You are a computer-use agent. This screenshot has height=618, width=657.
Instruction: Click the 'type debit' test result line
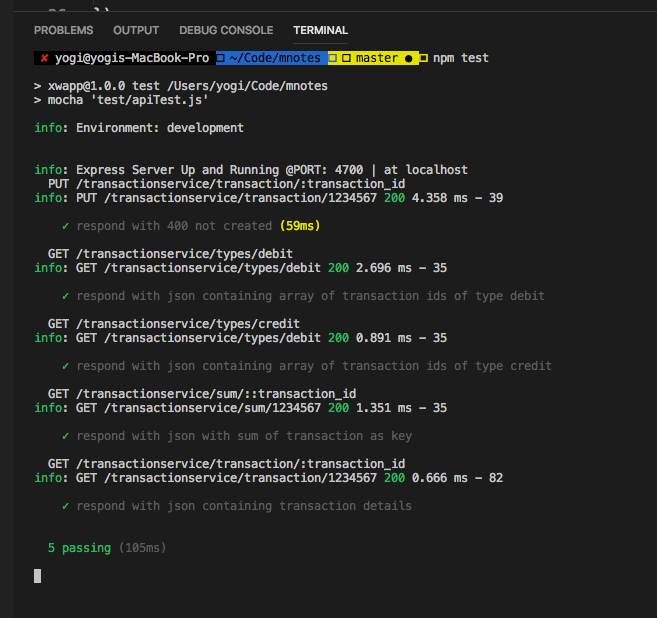(310, 296)
